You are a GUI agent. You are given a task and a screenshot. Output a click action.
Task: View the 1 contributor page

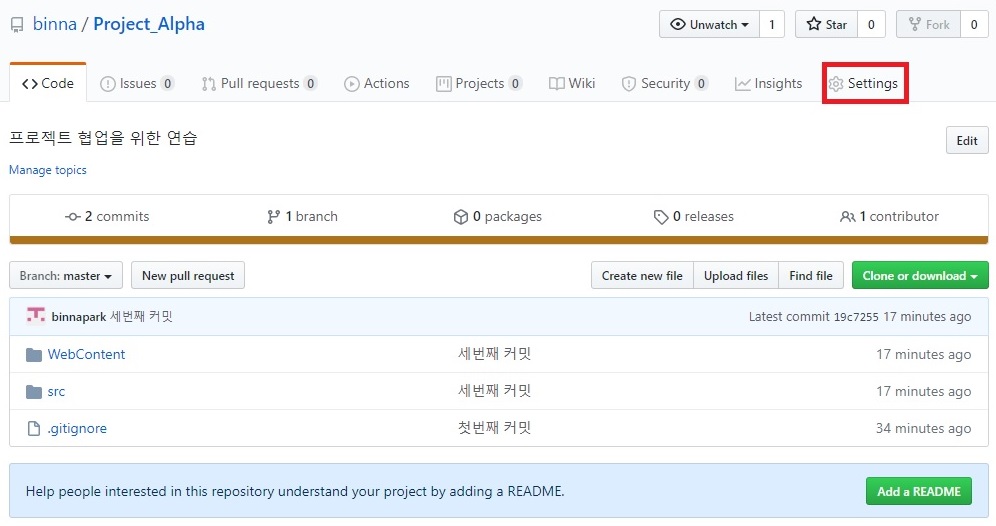889,217
